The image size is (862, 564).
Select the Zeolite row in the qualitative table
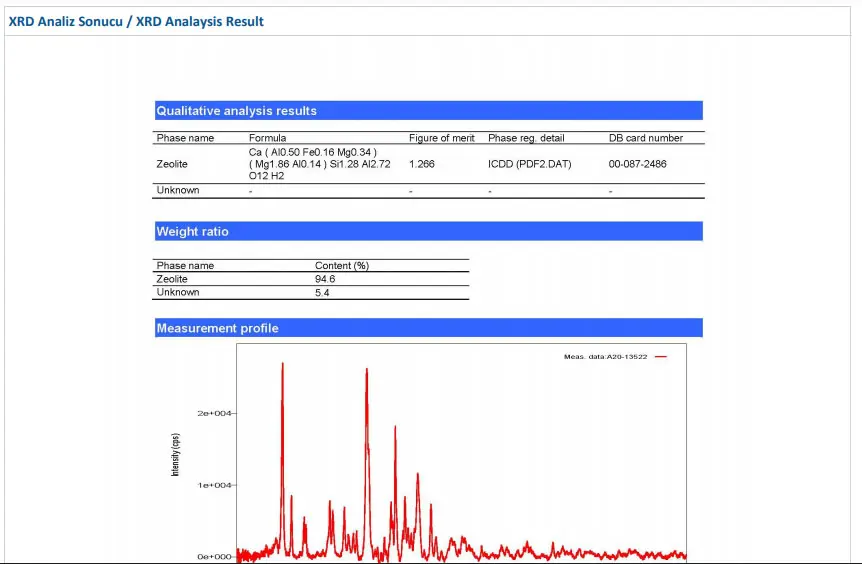point(428,164)
